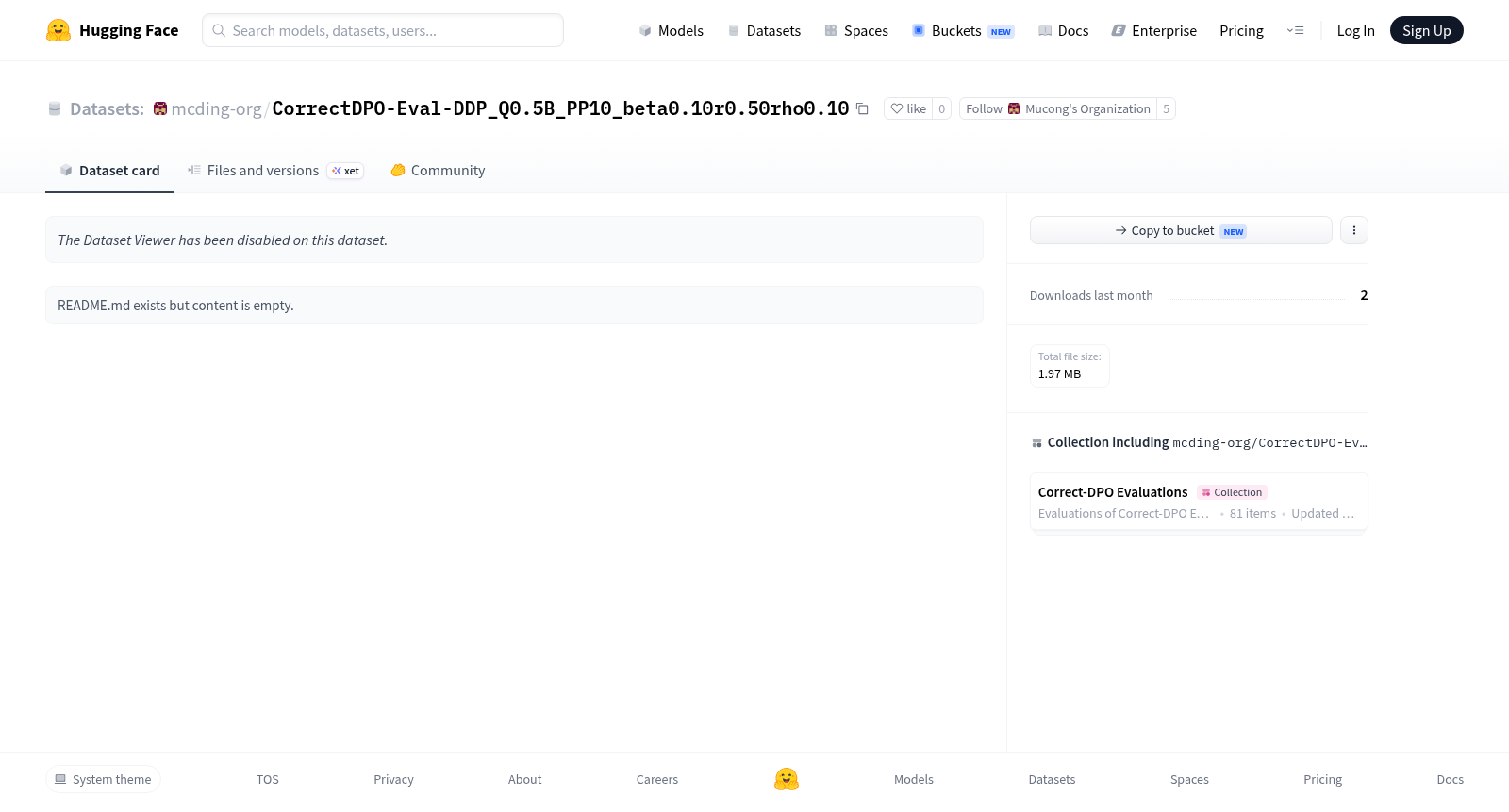Open the more options three-dot button
This screenshot has width=1509, height=812.
pyautogui.click(x=1354, y=230)
